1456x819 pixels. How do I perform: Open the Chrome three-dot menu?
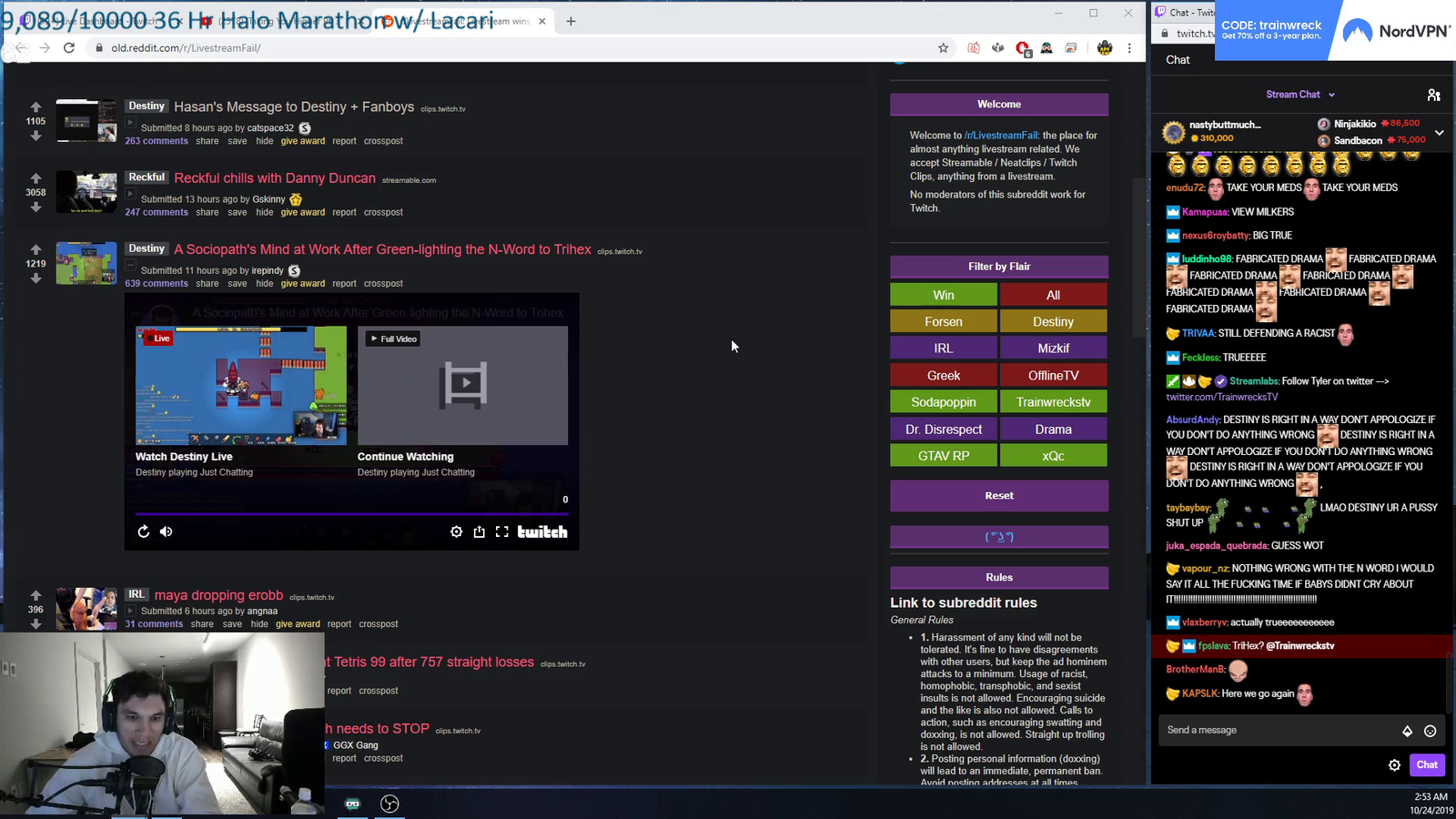pos(1129,47)
